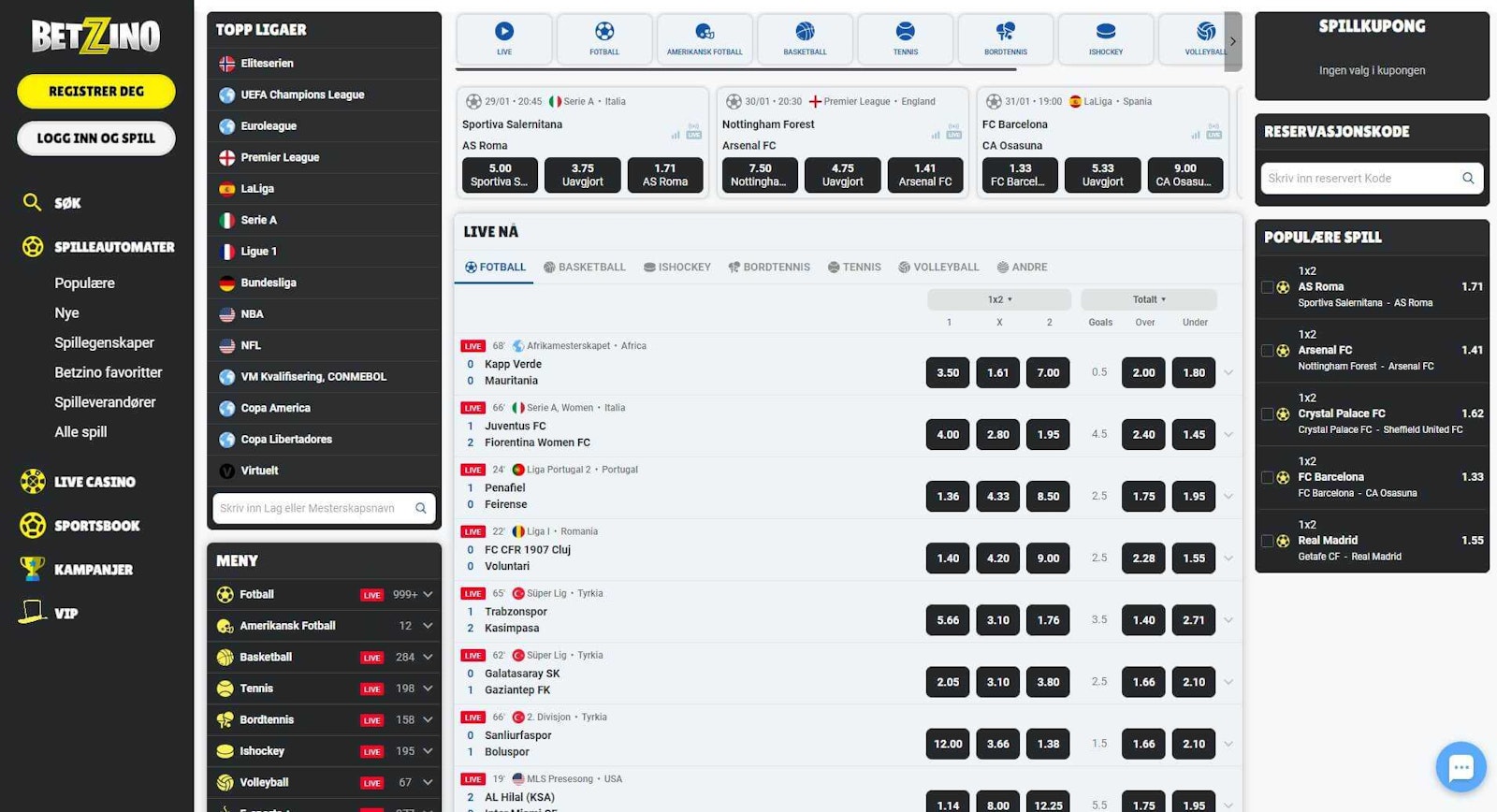Viewport: 1497px width, 812px height.
Task: Switch to the Bordtennis live tab
Action: (x=769, y=267)
